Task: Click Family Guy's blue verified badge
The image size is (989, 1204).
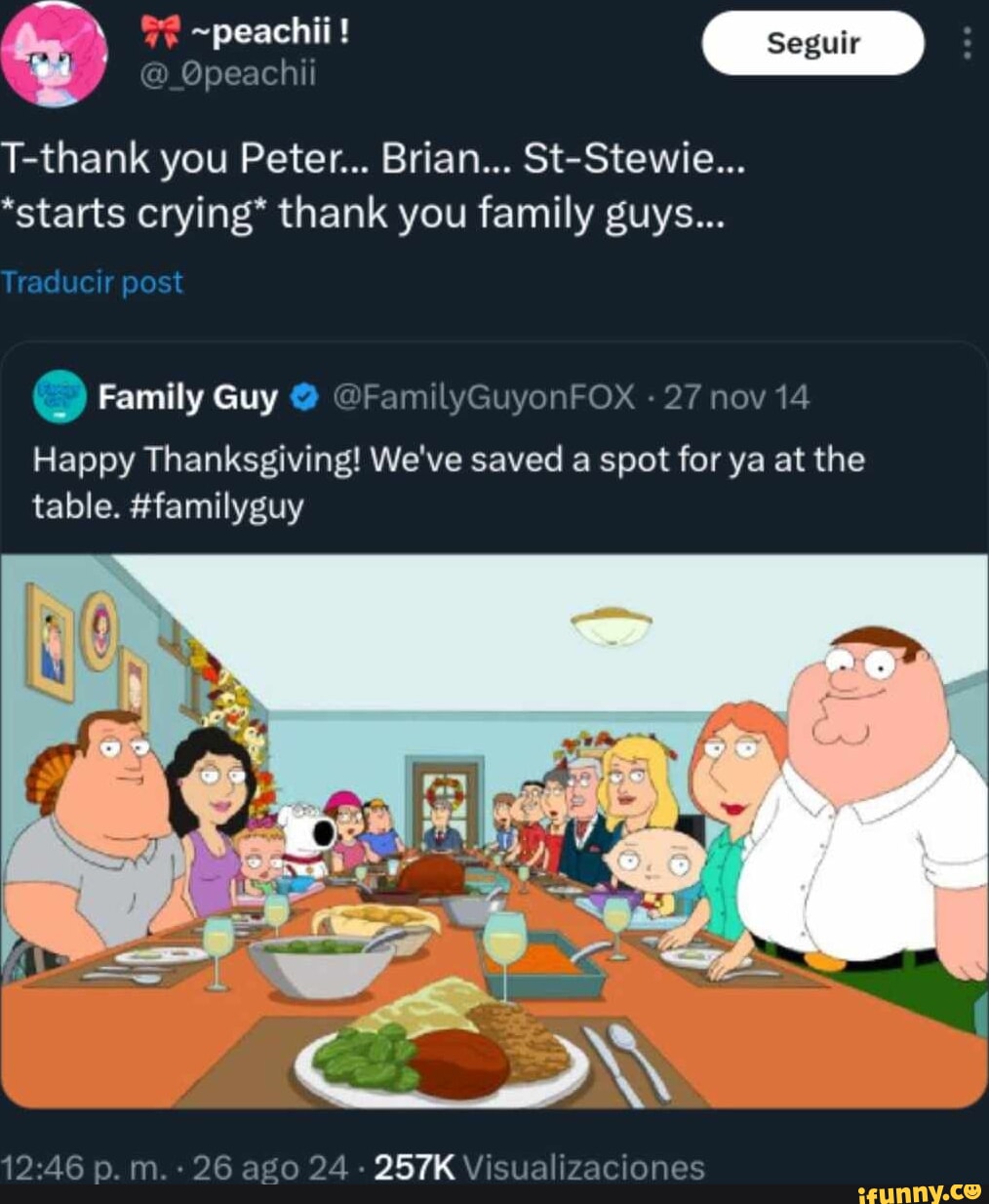Action: coord(304,398)
